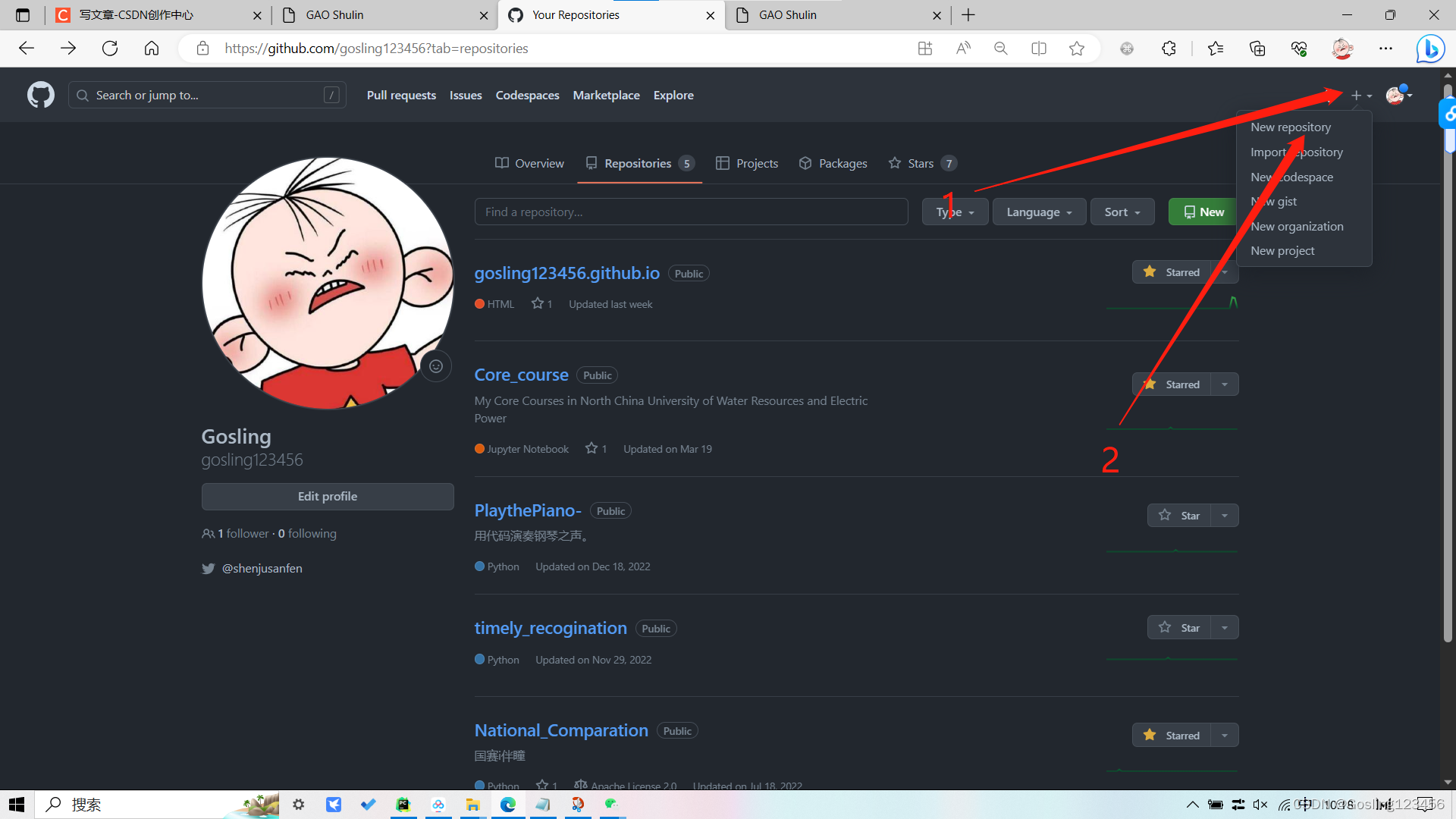The width and height of the screenshot is (1456, 819).
Task: Open the Twitter handle @shenjusanfen link
Action: 262,568
